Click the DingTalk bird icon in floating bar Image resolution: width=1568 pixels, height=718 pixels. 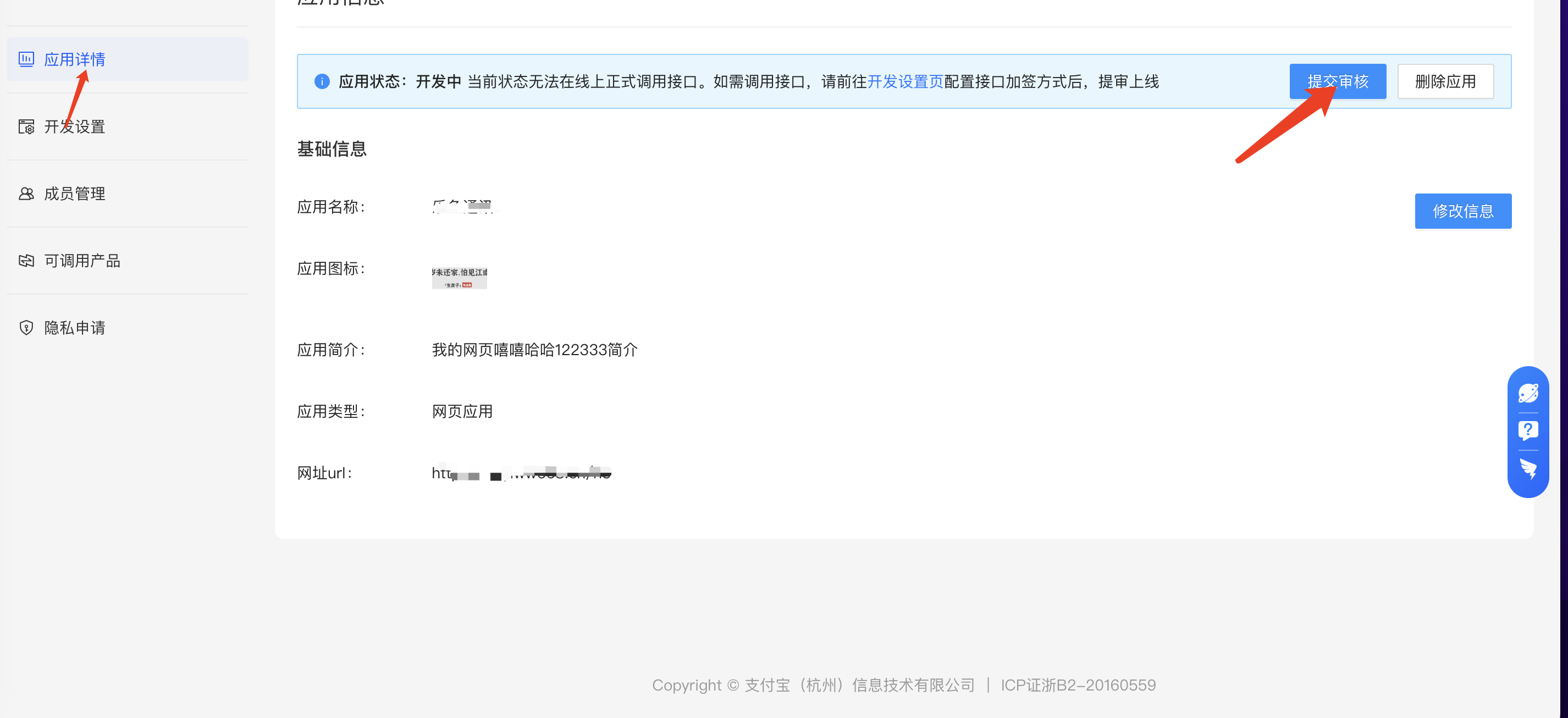(x=1528, y=468)
